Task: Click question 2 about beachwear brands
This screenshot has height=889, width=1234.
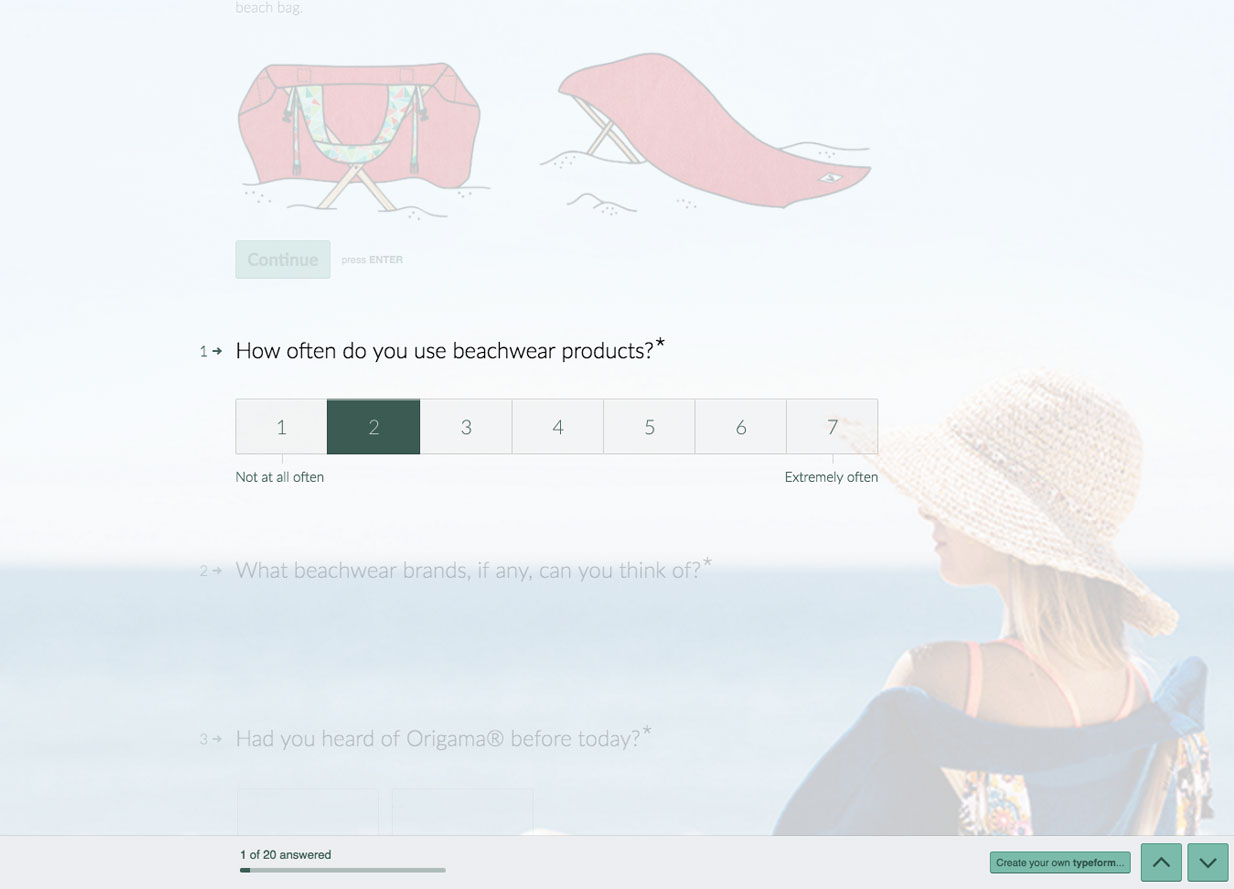Action: point(468,570)
